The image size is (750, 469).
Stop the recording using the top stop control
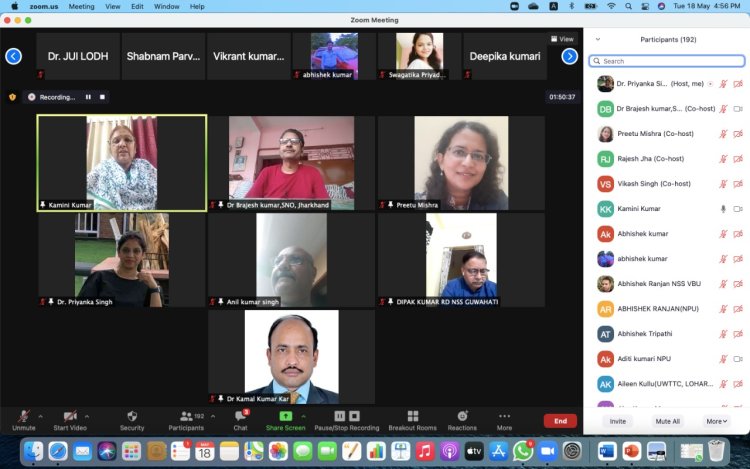click(x=102, y=97)
